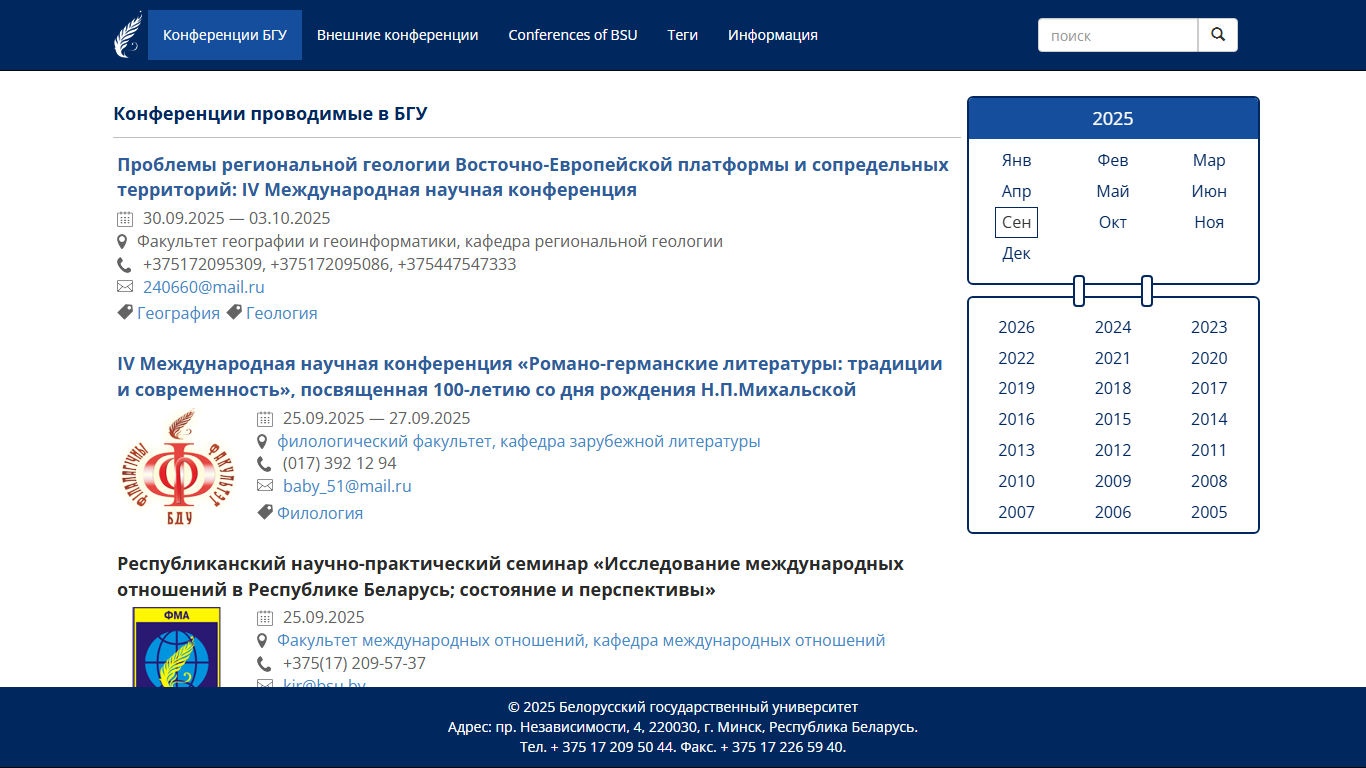The image size is (1366, 768).
Task: Switch to year 2005
Action: point(1209,512)
